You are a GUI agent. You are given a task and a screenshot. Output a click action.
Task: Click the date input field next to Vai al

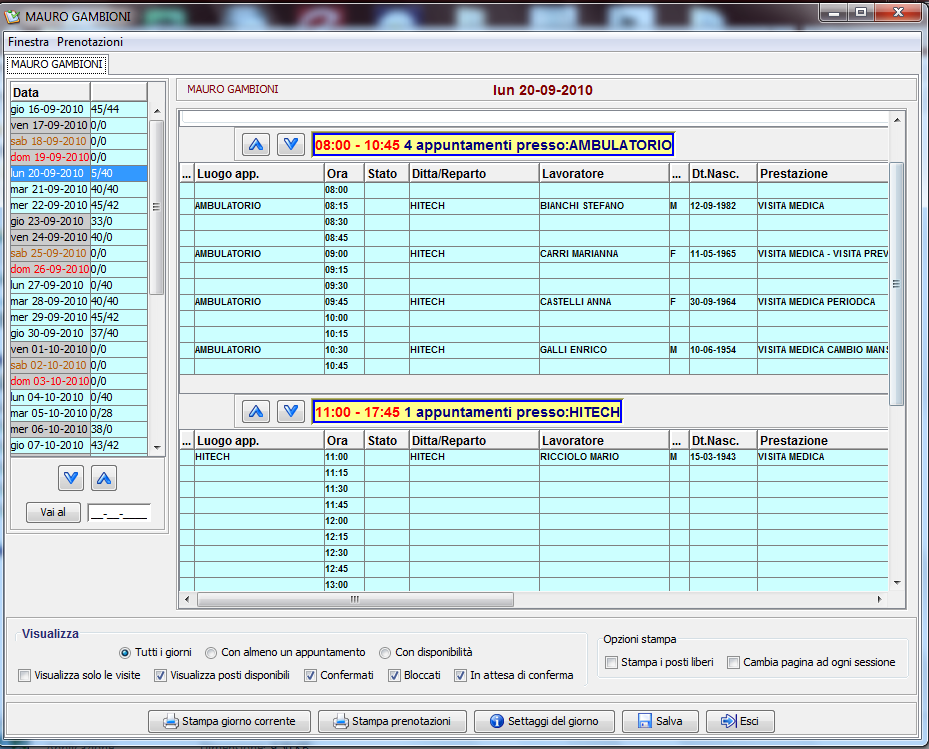[x=119, y=513]
